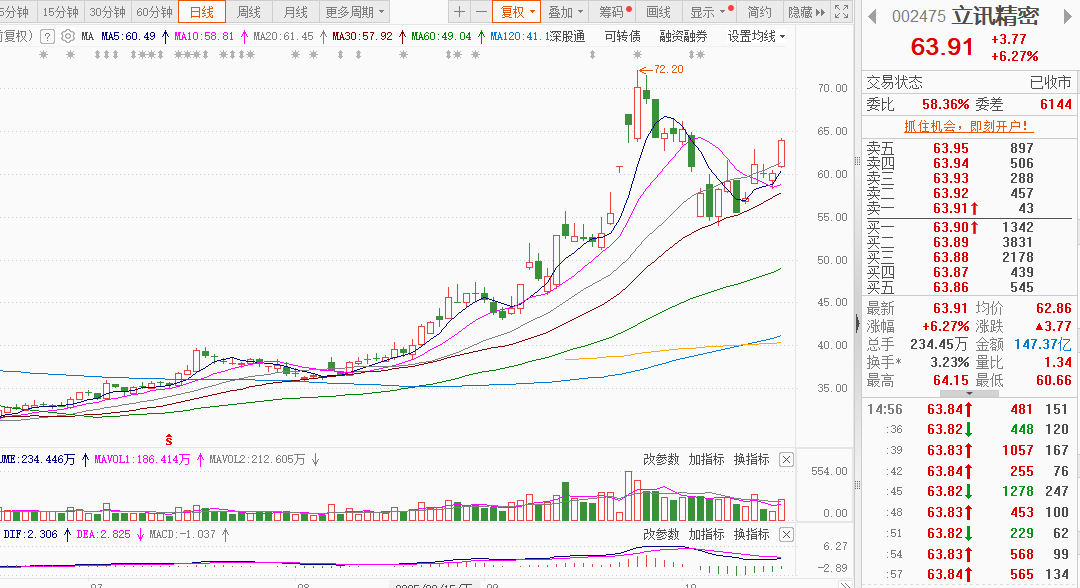
Task: Click 买一 price 63.90
Action: point(951,227)
